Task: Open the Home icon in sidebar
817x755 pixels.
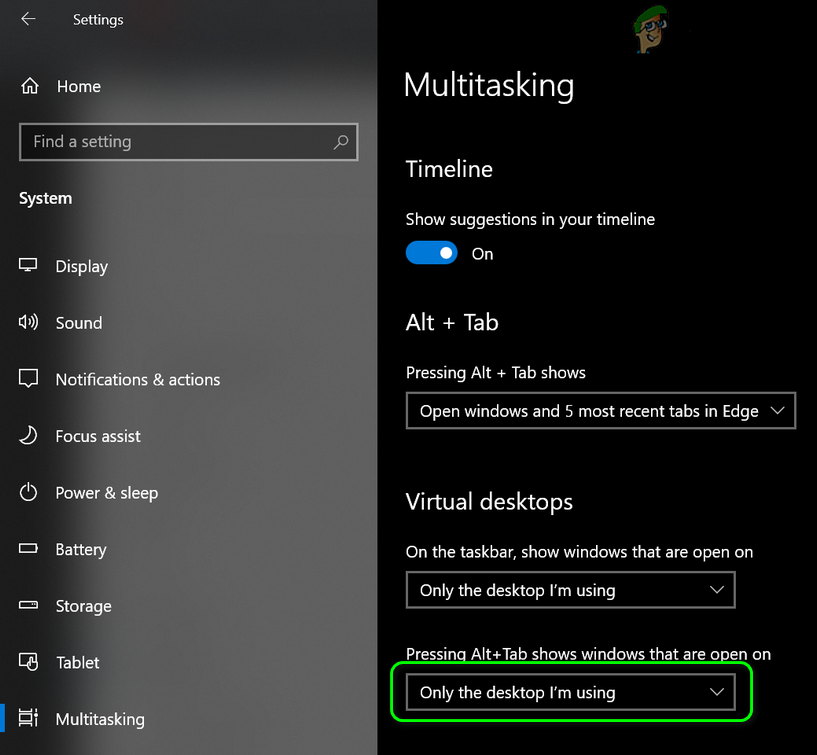Action: (x=30, y=86)
